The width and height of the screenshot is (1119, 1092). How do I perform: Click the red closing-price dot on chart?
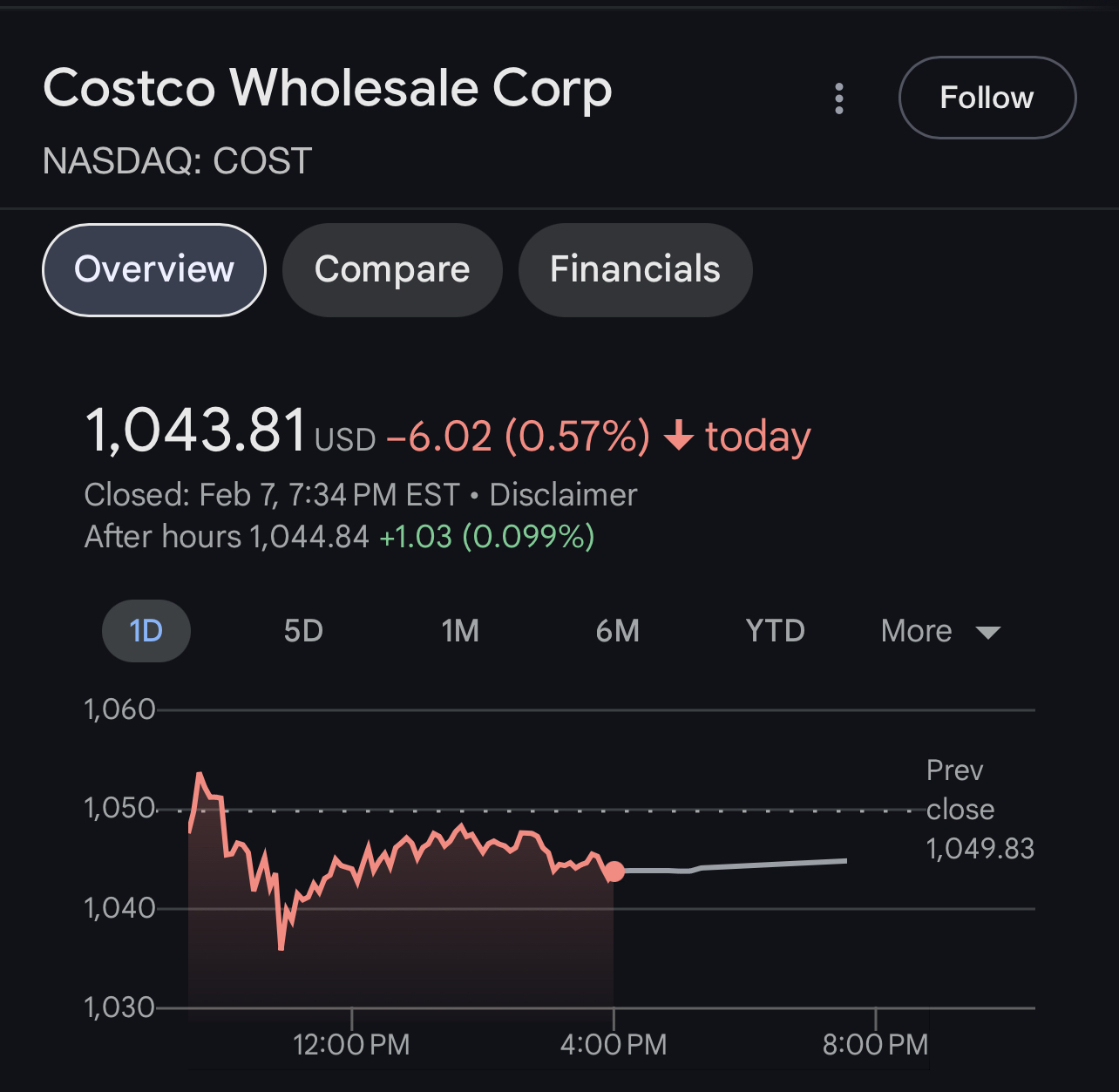[614, 872]
